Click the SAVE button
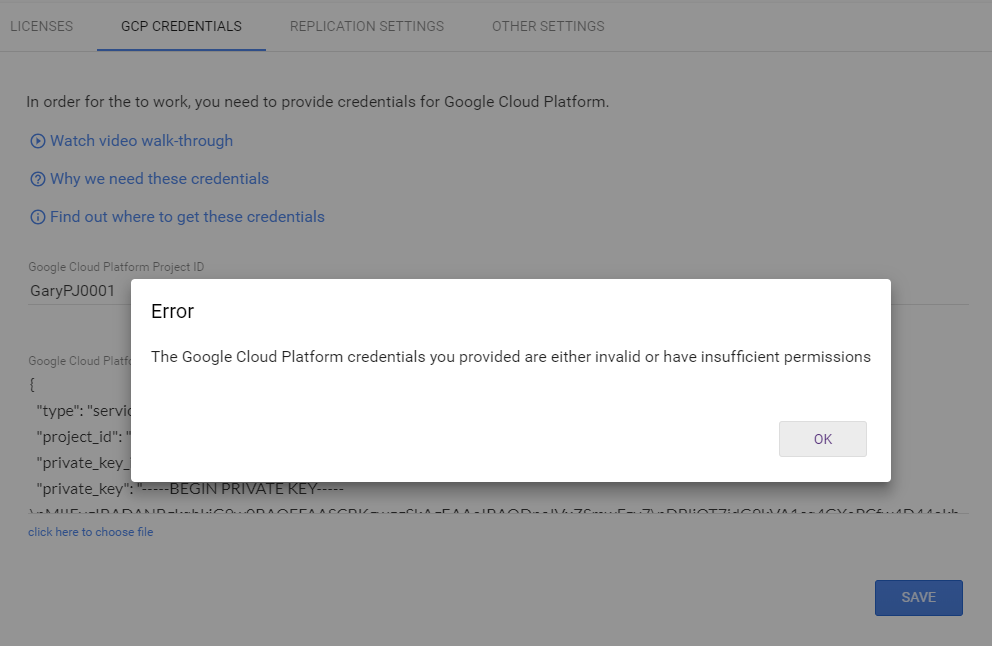Screen dimensions: 992x646 pos(918,597)
